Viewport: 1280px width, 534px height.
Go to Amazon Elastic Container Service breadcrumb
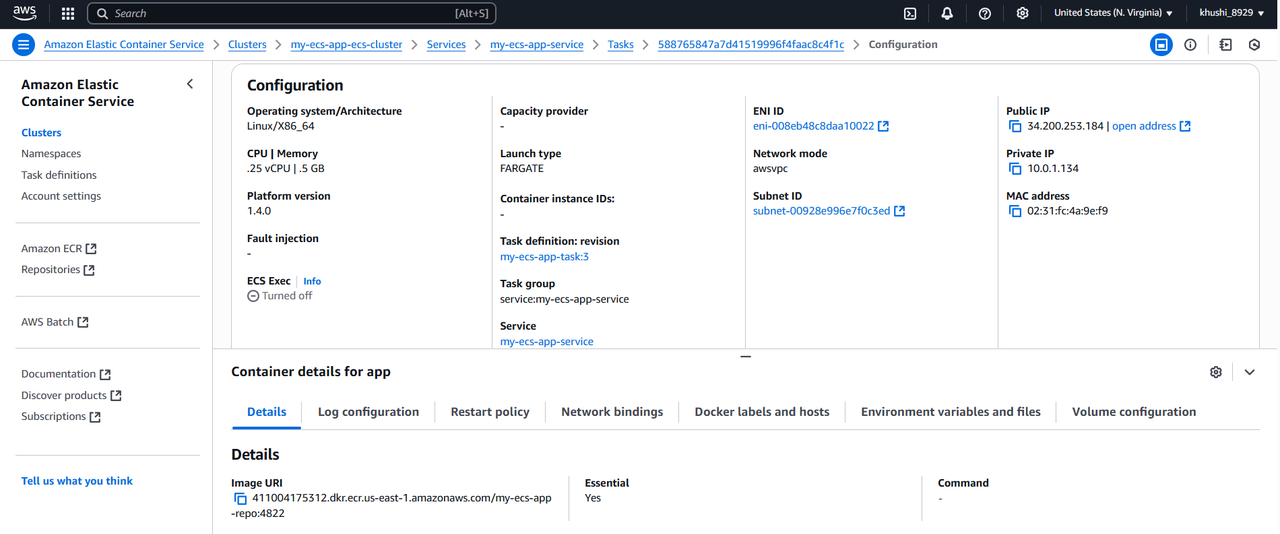pyautogui.click(x=124, y=45)
